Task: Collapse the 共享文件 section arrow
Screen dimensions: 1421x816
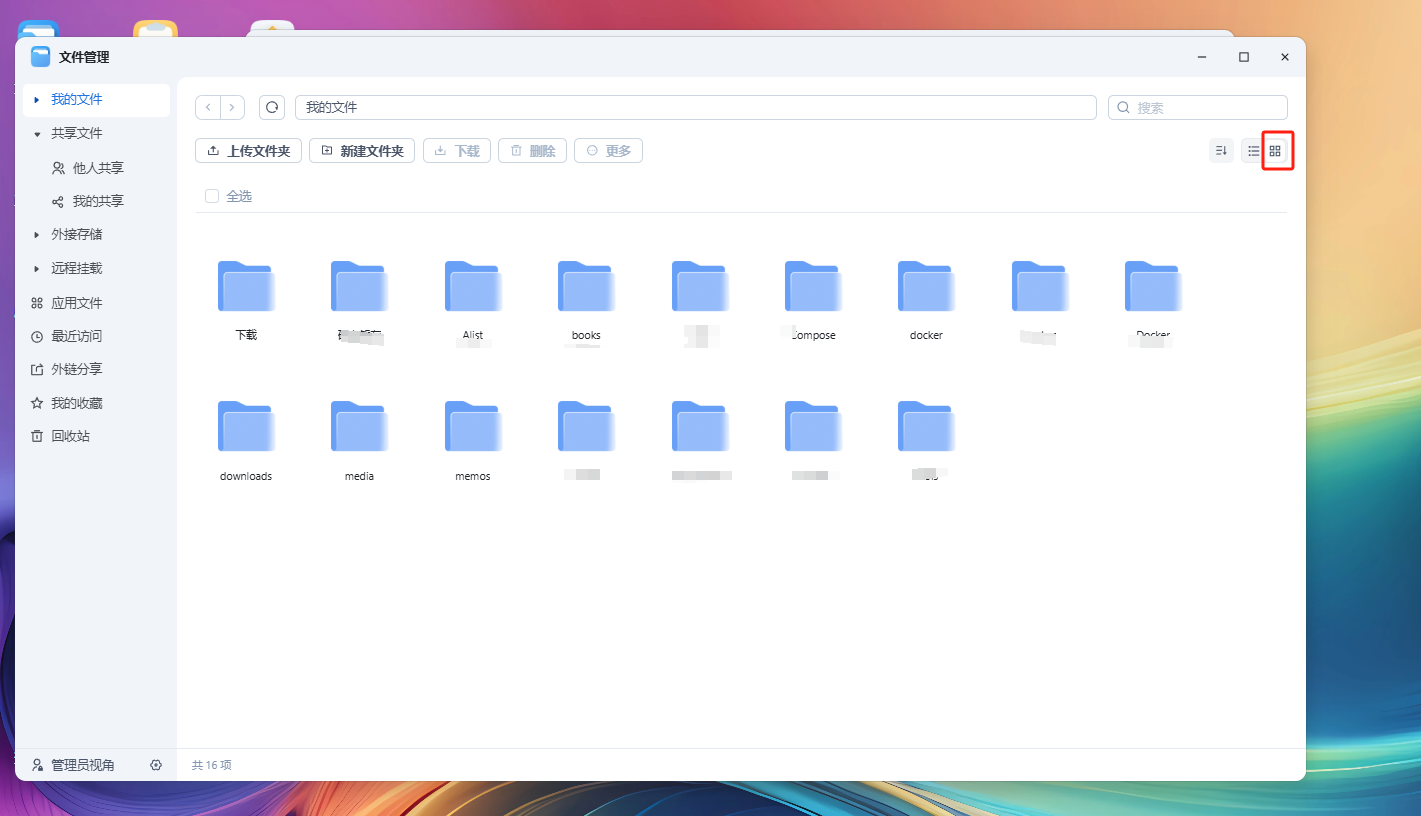Action: coord(37,134)
